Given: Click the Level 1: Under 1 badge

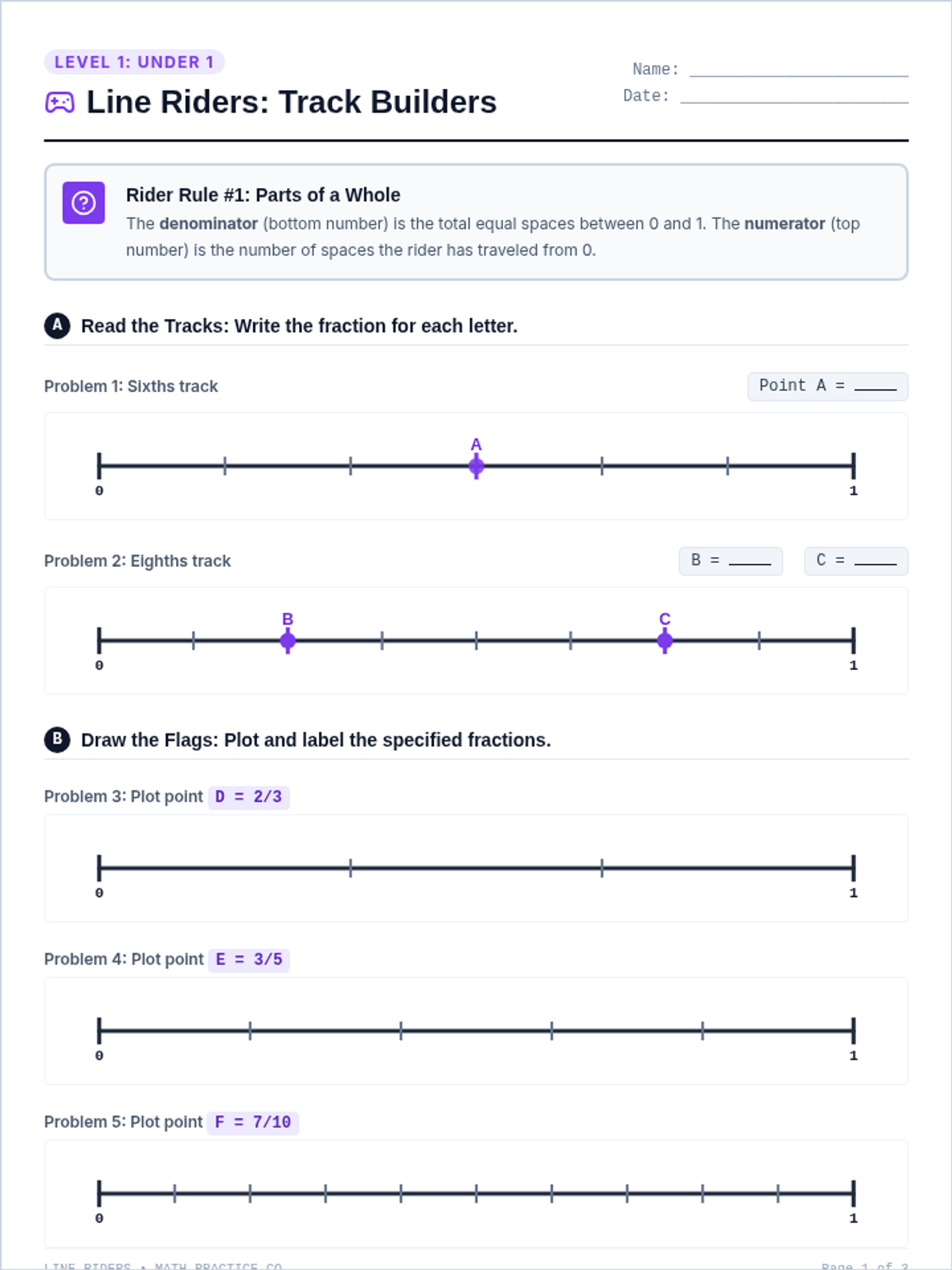Looking at the screenshot, I should (134, 62).
